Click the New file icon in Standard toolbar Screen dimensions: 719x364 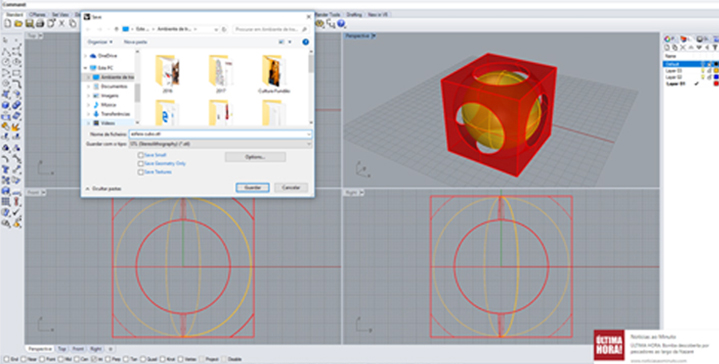[7, 23]
